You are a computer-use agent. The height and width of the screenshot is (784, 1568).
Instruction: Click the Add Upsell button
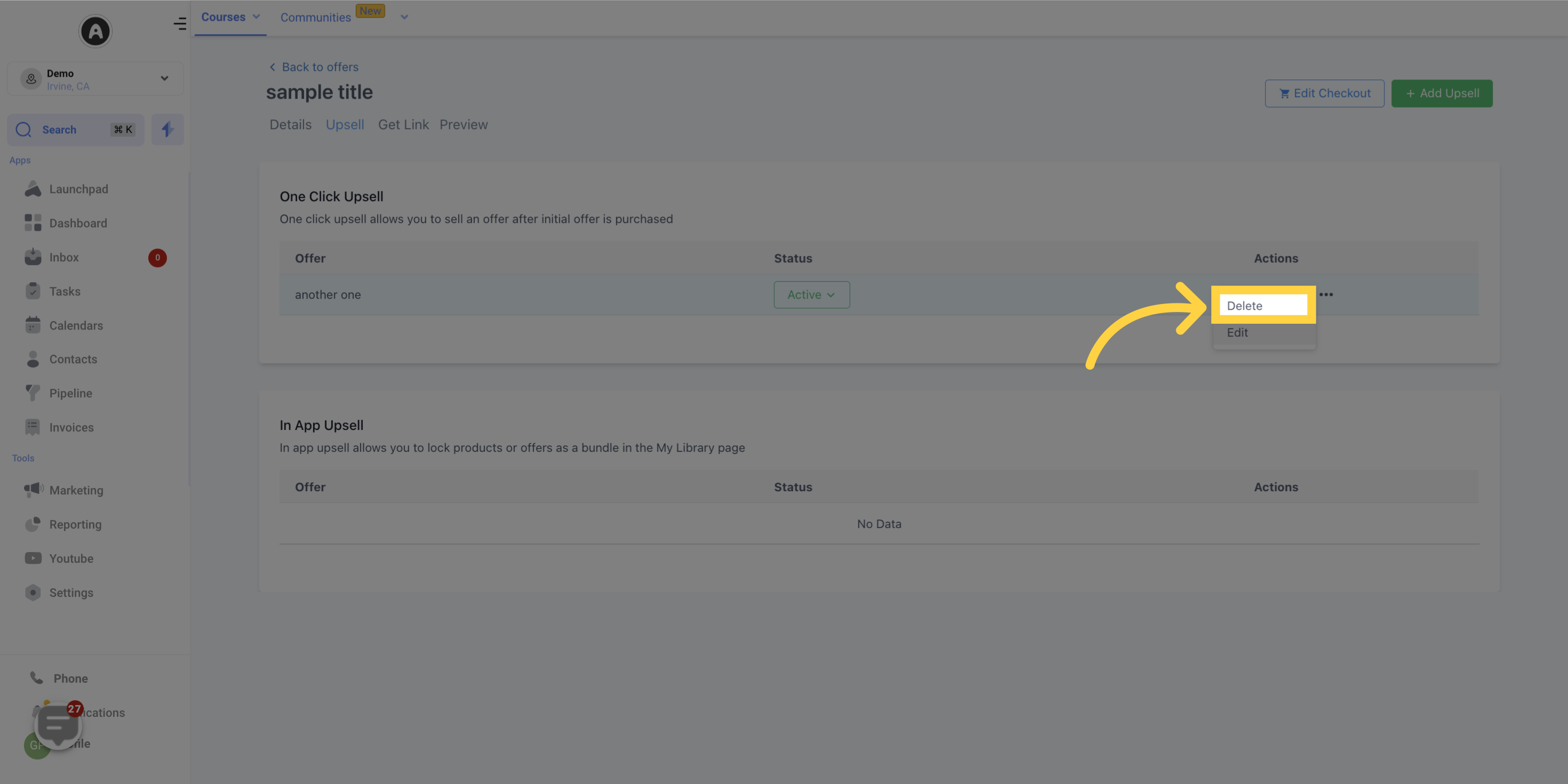pyautogui.click(x=1441, y=93)
